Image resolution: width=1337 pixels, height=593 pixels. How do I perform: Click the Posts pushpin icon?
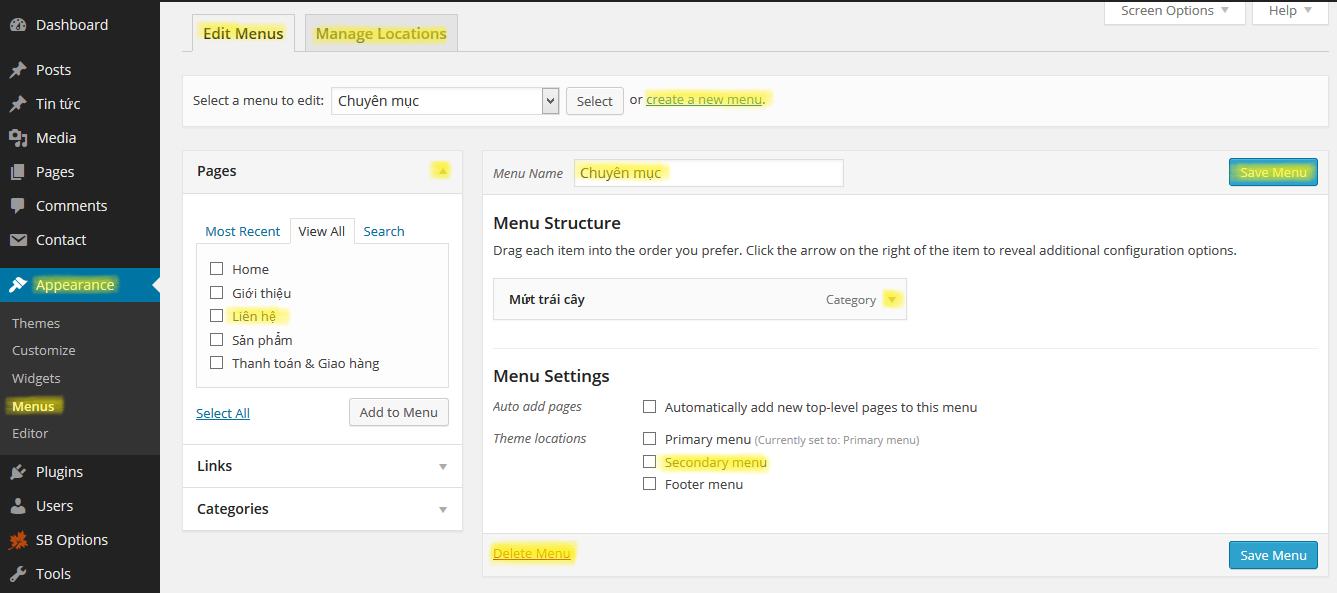(x=18, y=70)
